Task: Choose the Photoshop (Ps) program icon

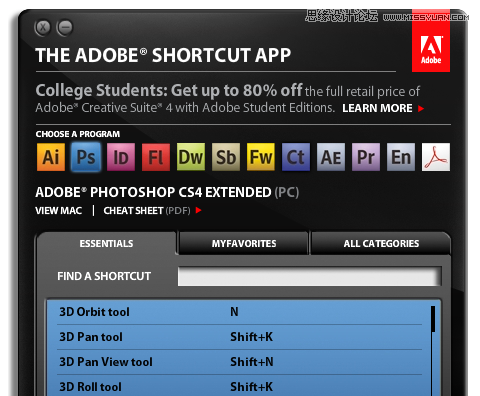Action: coord(86,157)
